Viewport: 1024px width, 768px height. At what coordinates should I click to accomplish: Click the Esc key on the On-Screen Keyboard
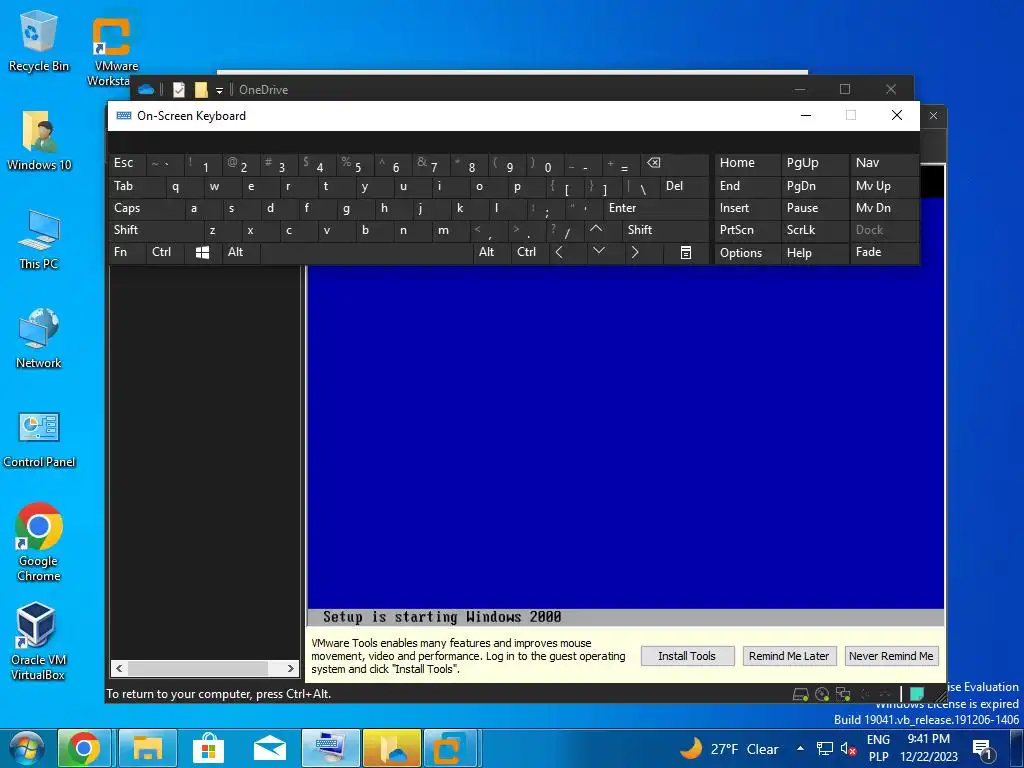(126, 163)
